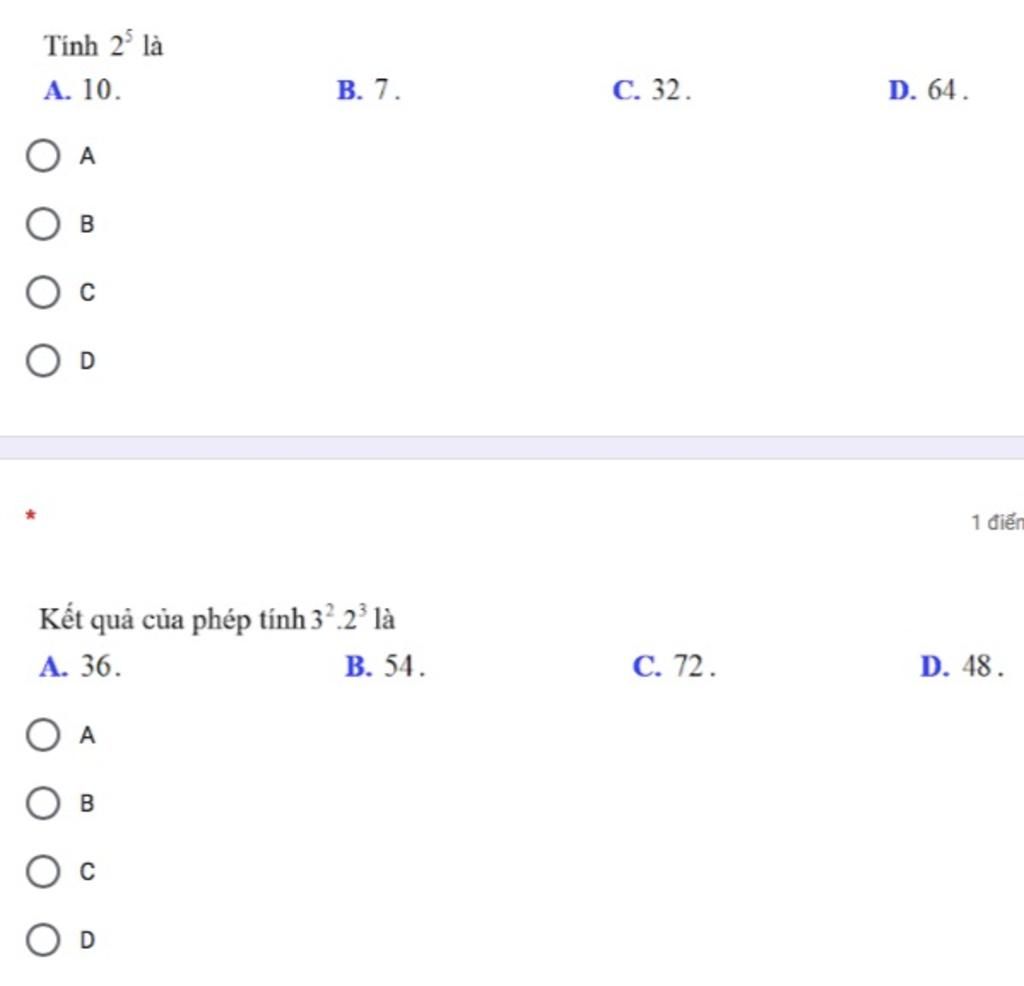The height and width of the screenshot is (986, 1024).
Task: Click the 'D. 48.' answer text in image
Action: tap(962, 666)
